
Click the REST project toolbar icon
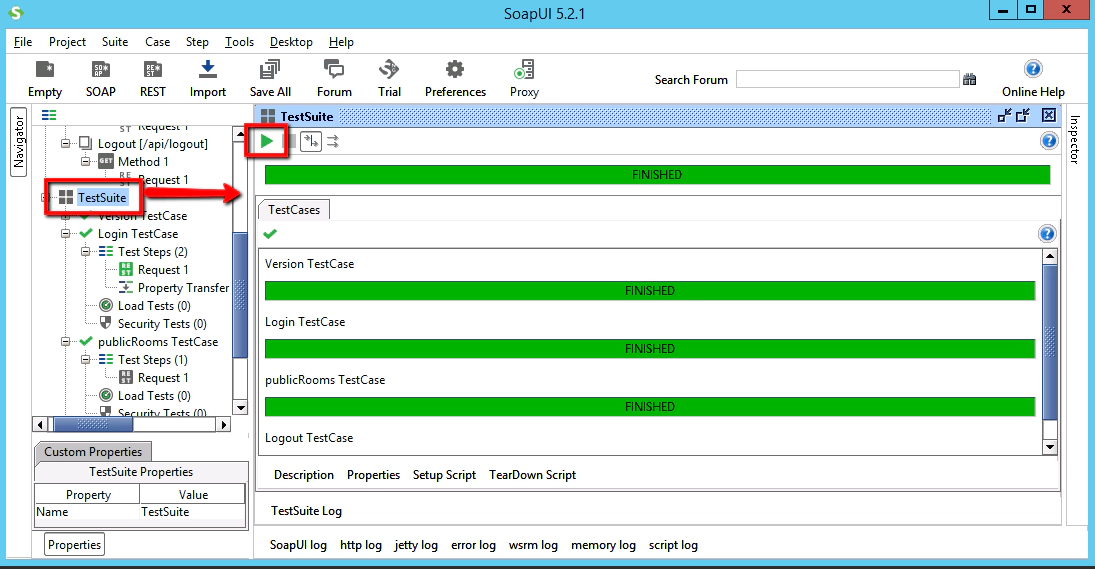point(152,79)
